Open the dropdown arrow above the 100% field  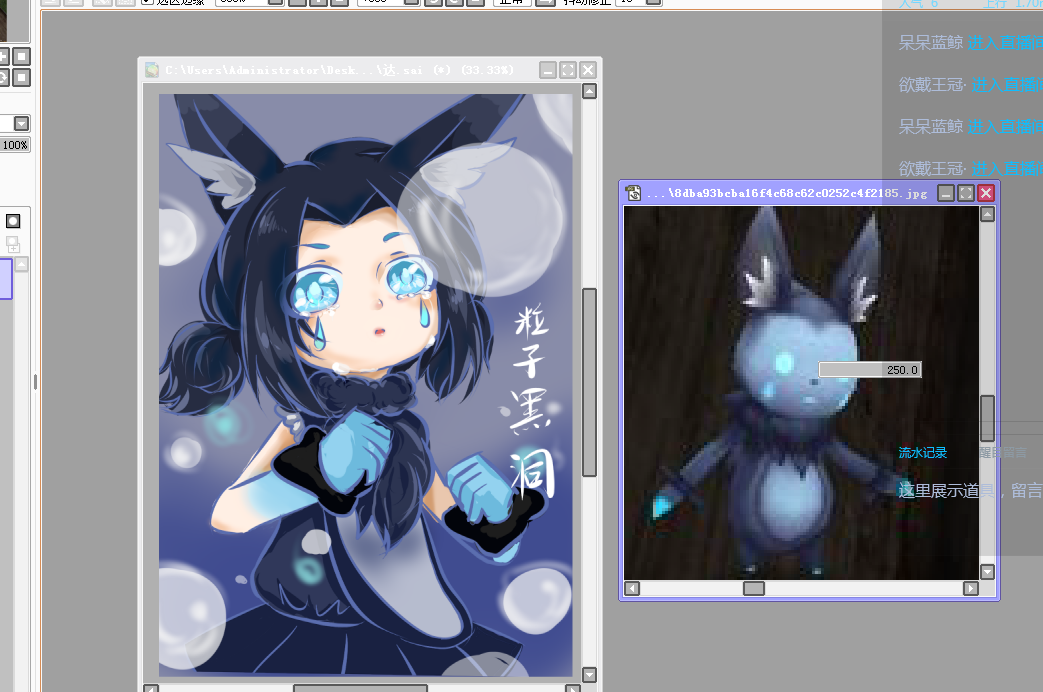21,123
